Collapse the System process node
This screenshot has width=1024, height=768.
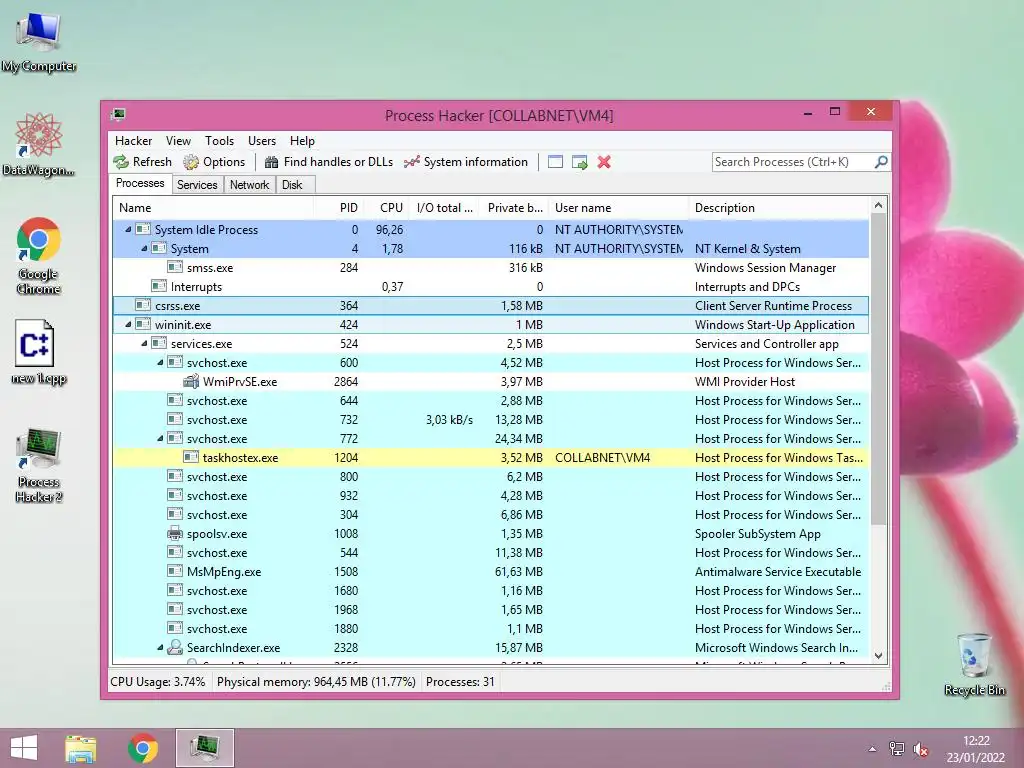[x=144, y=248]
